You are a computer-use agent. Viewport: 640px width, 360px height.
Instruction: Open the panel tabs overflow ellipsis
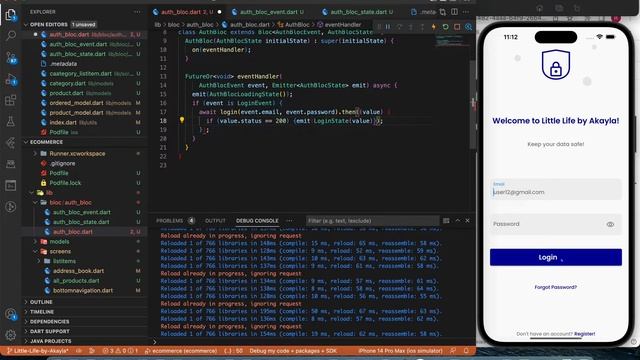click(x=289, y=220)
